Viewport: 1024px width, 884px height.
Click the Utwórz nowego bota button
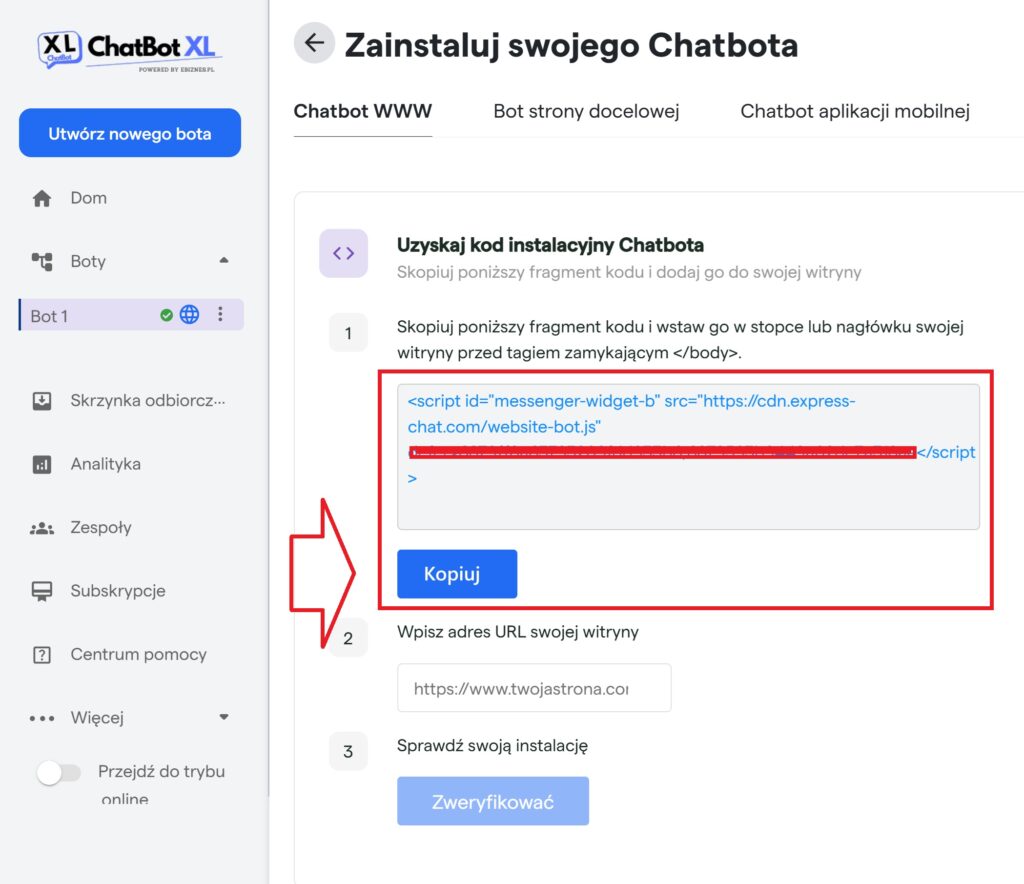pos(130,133)
